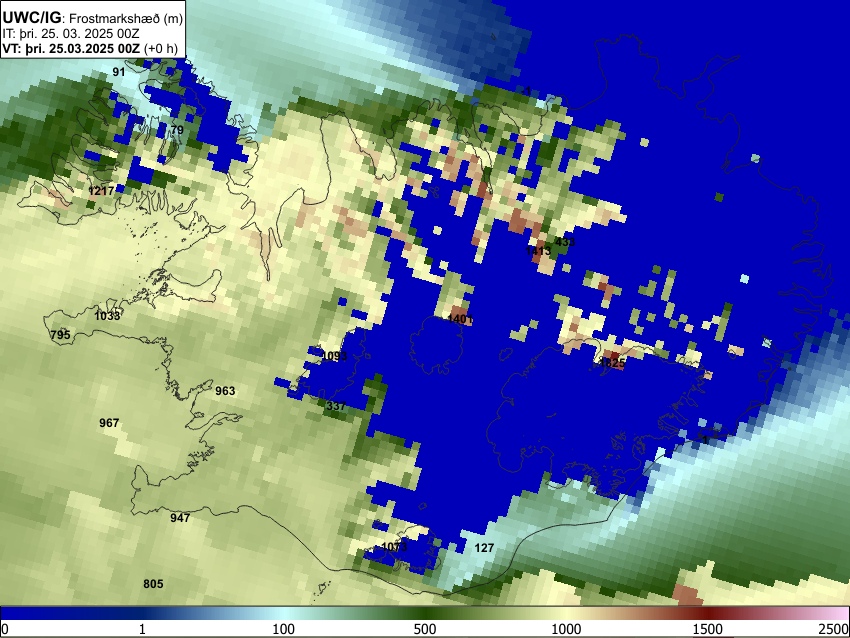Click the 79 value label on the map
The height and width of the screenshot is (638, 850).
177,130
